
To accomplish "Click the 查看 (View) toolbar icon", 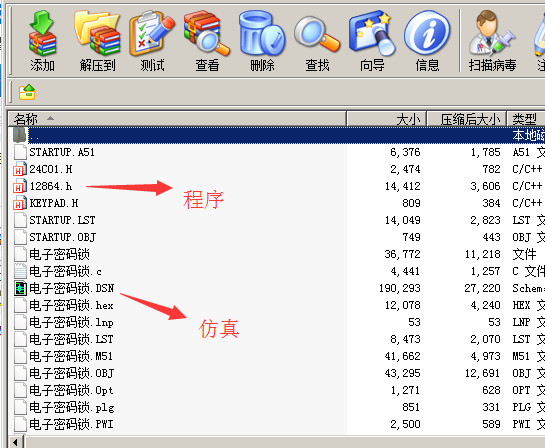I will (x=207, y=41).
